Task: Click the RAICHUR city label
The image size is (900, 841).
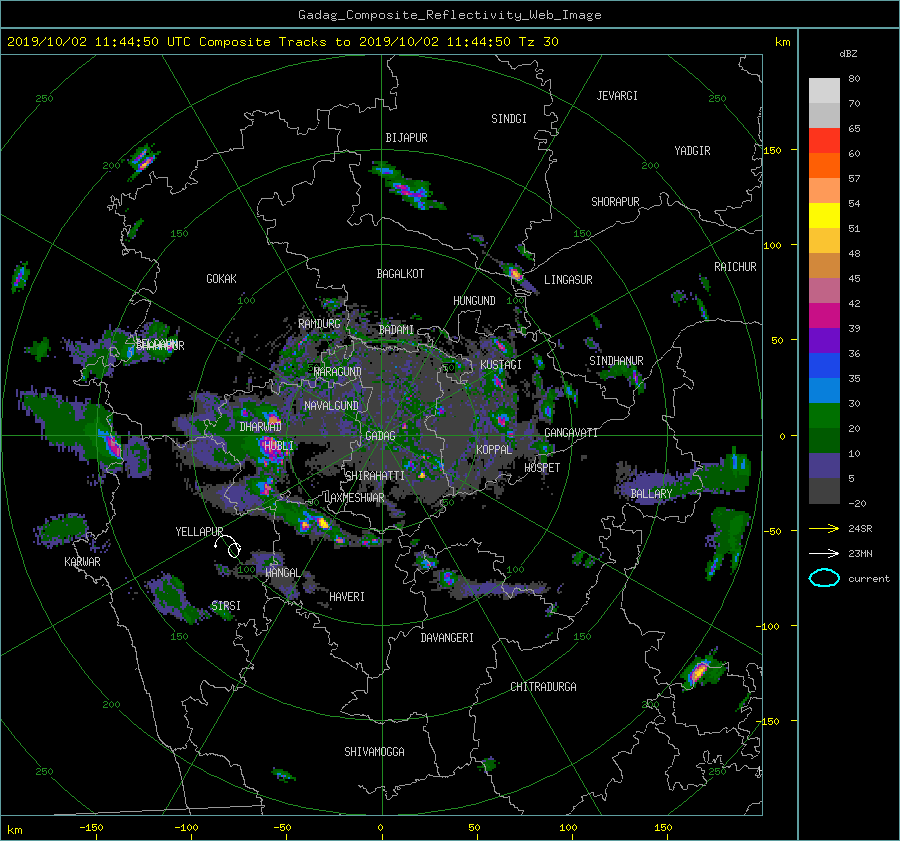Action: pyautogui.click(x=735, y=267)
